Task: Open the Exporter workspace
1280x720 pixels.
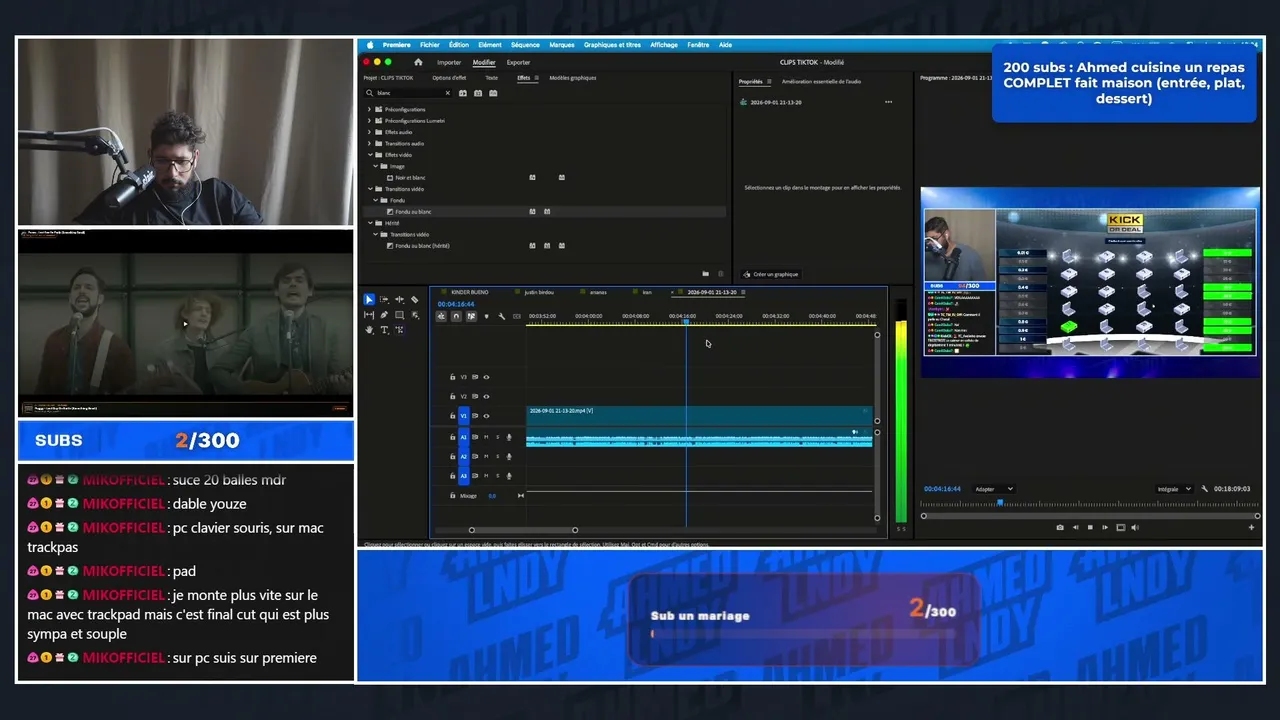Action: pos(518,62)
